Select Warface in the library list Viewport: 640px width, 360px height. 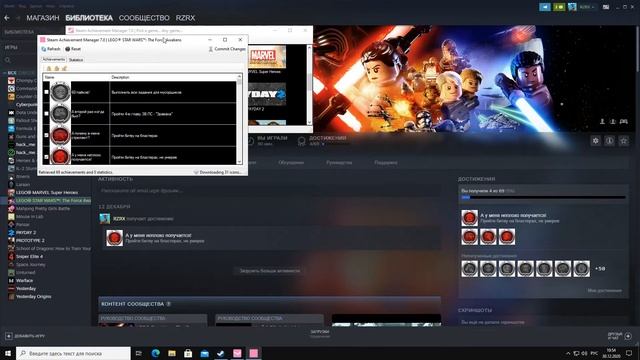pos(24,280)
